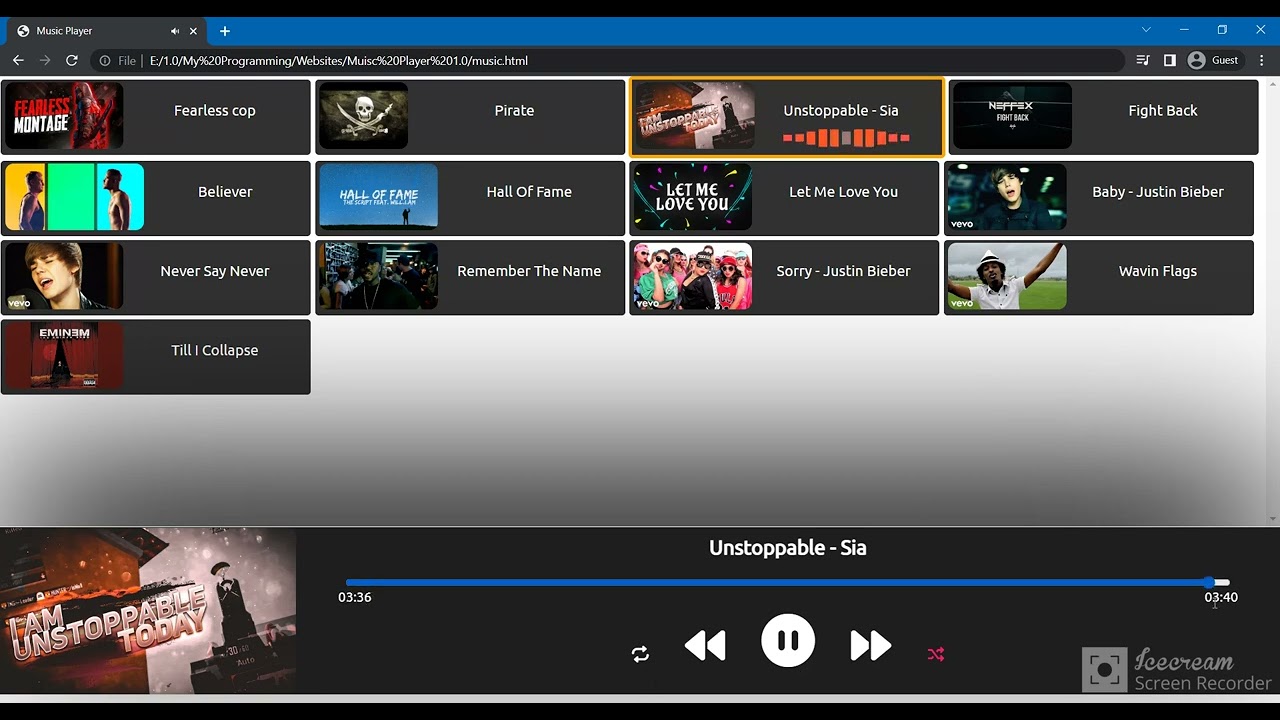
Task: Click the current time 03:36
Action: tap(355, 597)
